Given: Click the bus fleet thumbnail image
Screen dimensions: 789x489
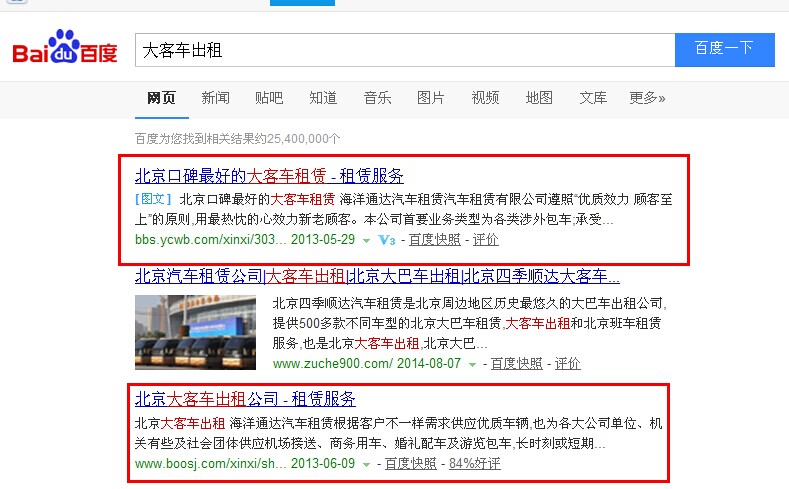Looking at the screenshot, I should [x=195, y=333].
